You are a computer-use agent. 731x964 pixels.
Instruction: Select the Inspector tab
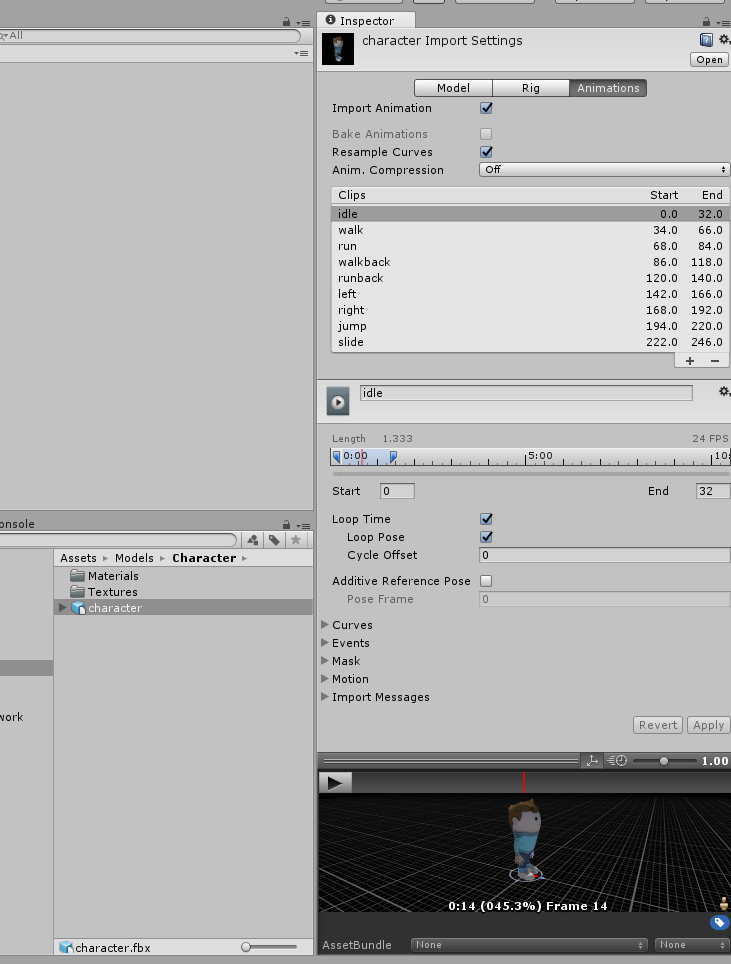coord(367,21)
